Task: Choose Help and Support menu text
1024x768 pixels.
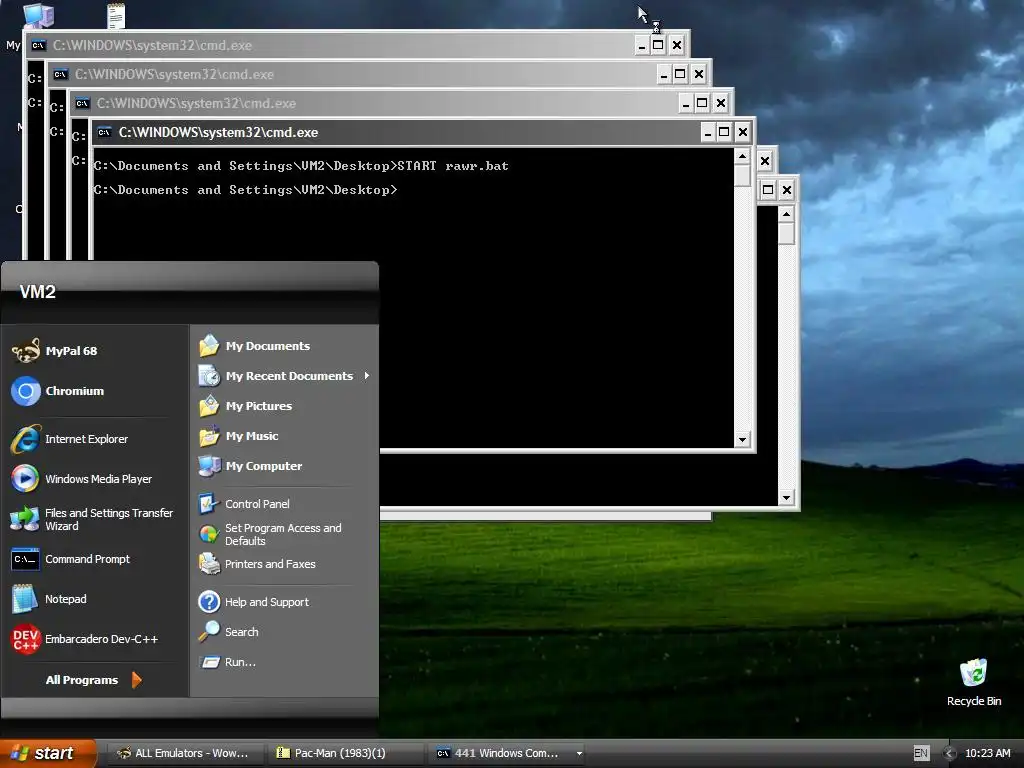Action: point(266,601)
